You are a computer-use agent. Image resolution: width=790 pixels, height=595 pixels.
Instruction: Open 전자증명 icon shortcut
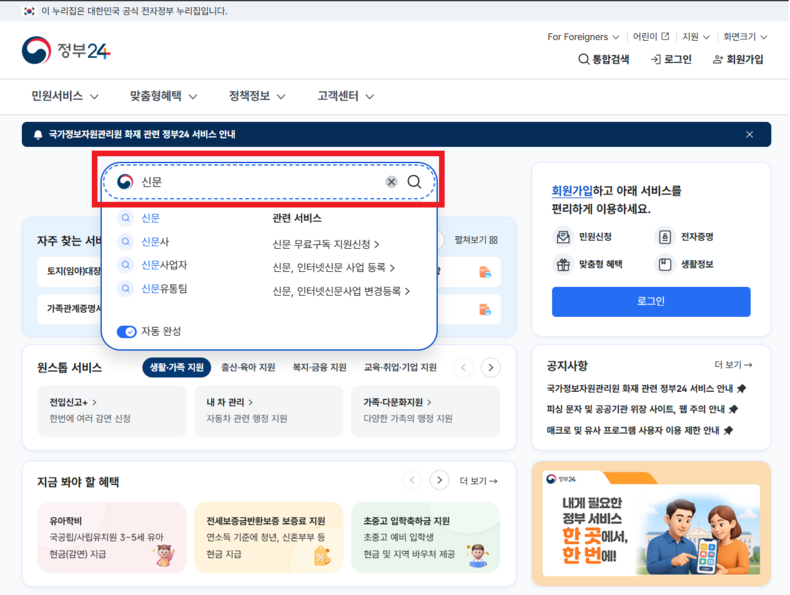point(665,237)
